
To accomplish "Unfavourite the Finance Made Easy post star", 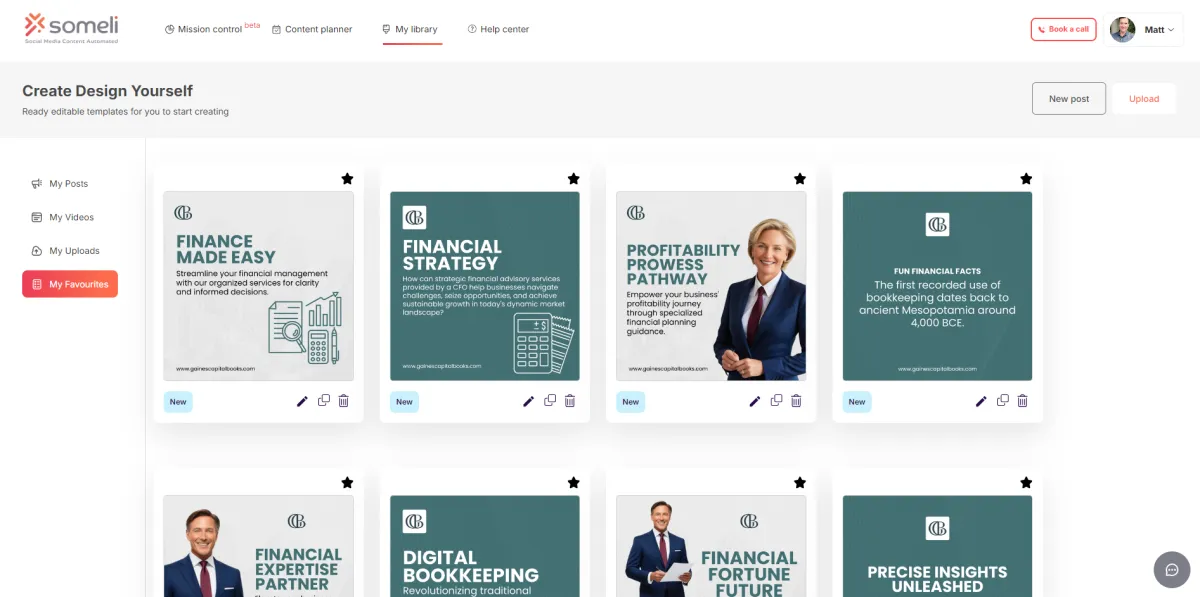I will coord(347,179).
